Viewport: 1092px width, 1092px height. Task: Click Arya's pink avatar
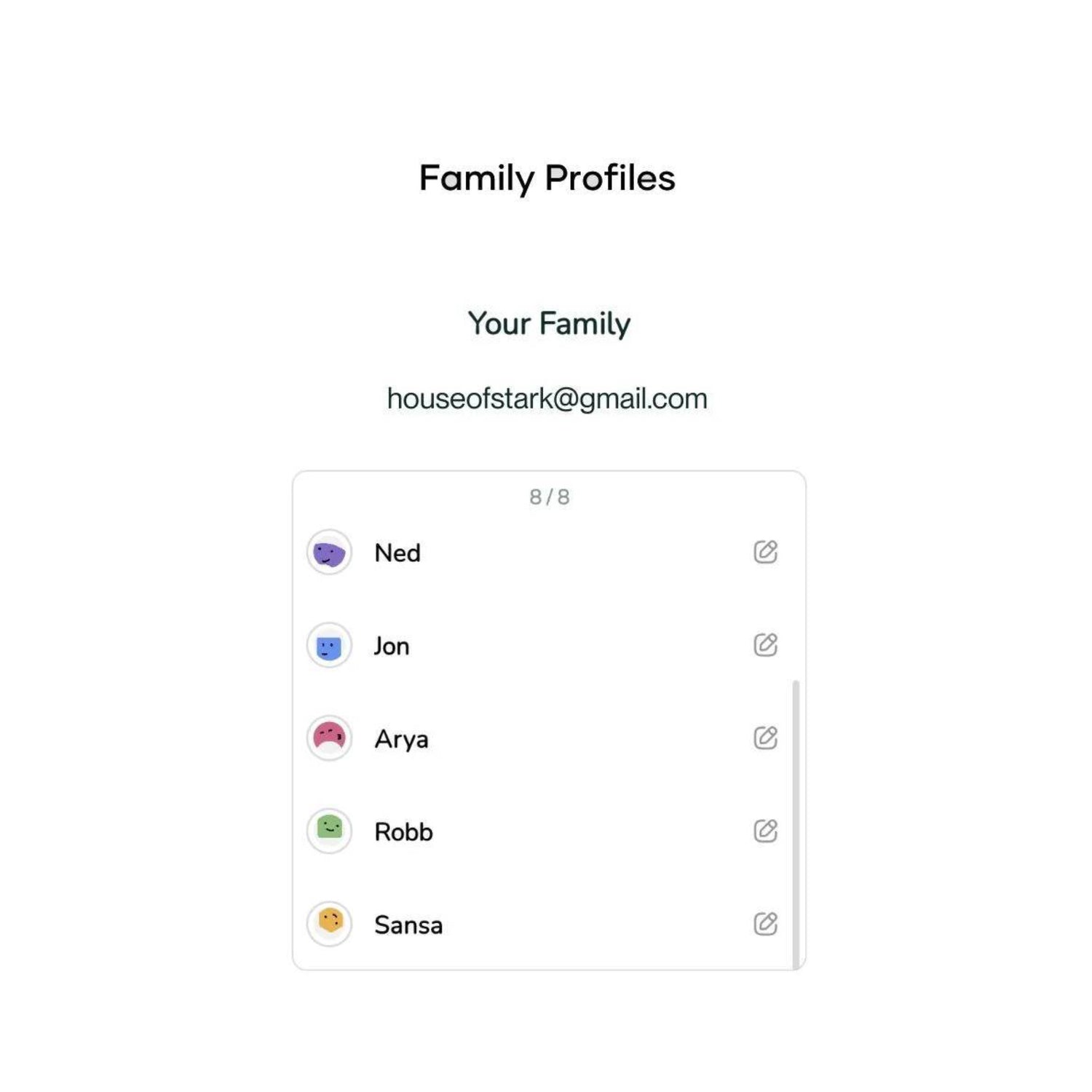[x=329, y=738]
